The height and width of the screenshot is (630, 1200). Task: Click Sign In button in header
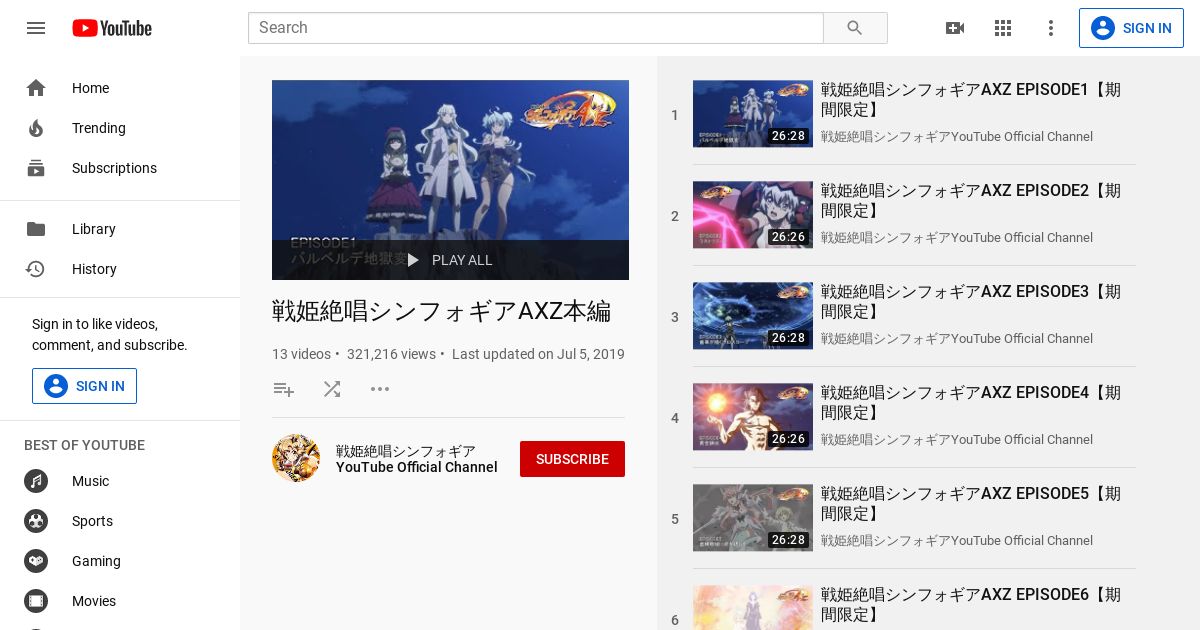coord(1131,28)
